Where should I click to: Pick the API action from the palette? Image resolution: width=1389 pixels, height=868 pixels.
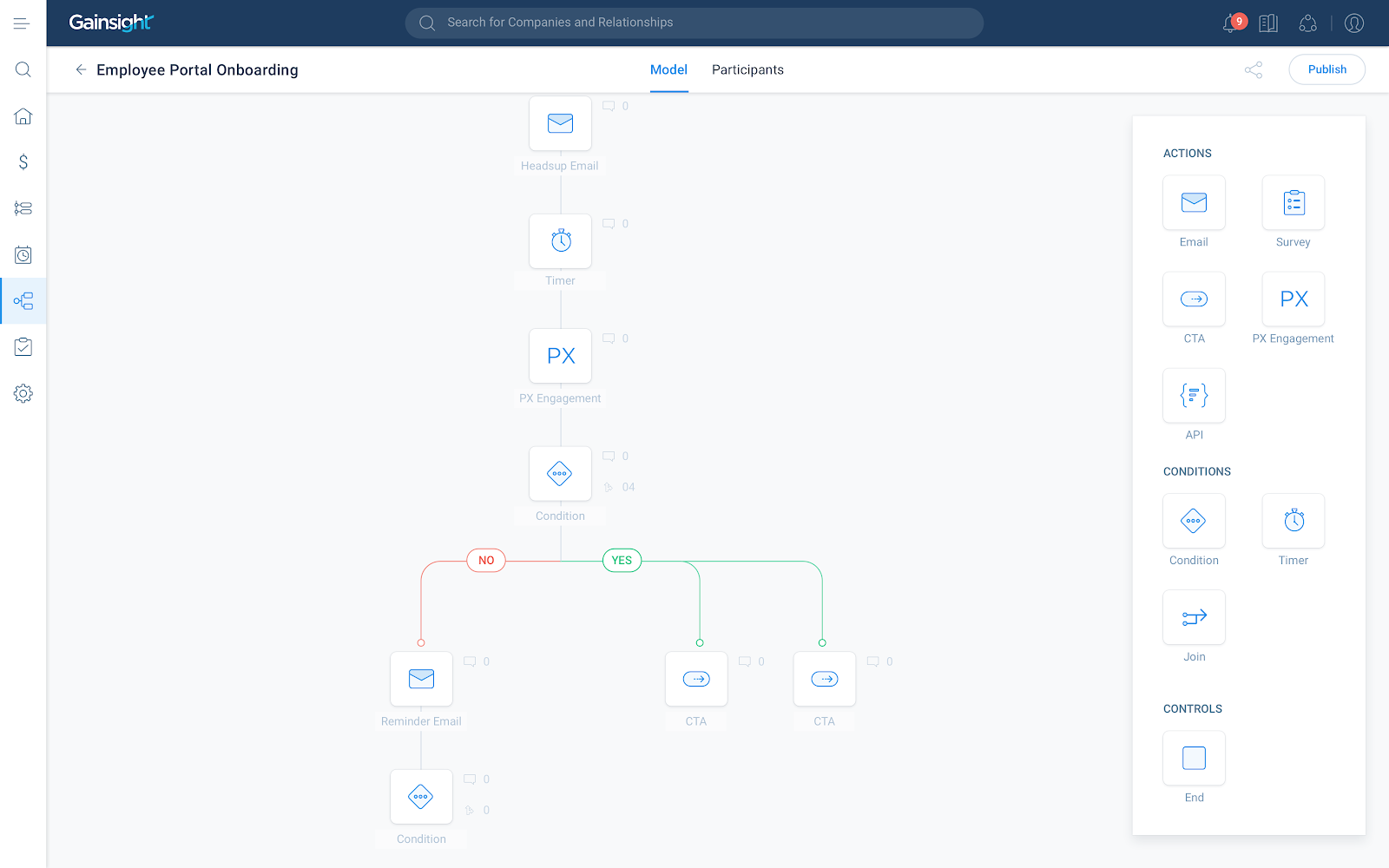1194,396
